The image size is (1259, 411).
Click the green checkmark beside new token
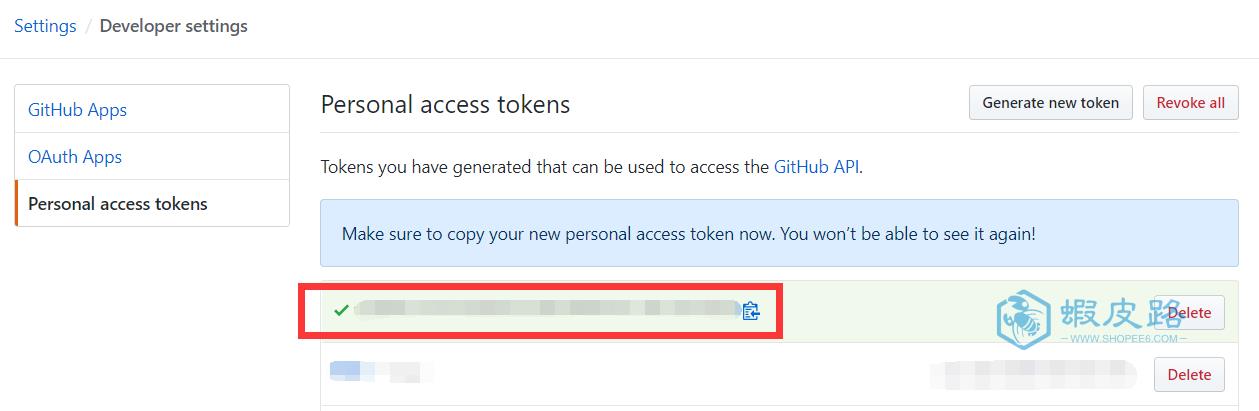[341, 310]
